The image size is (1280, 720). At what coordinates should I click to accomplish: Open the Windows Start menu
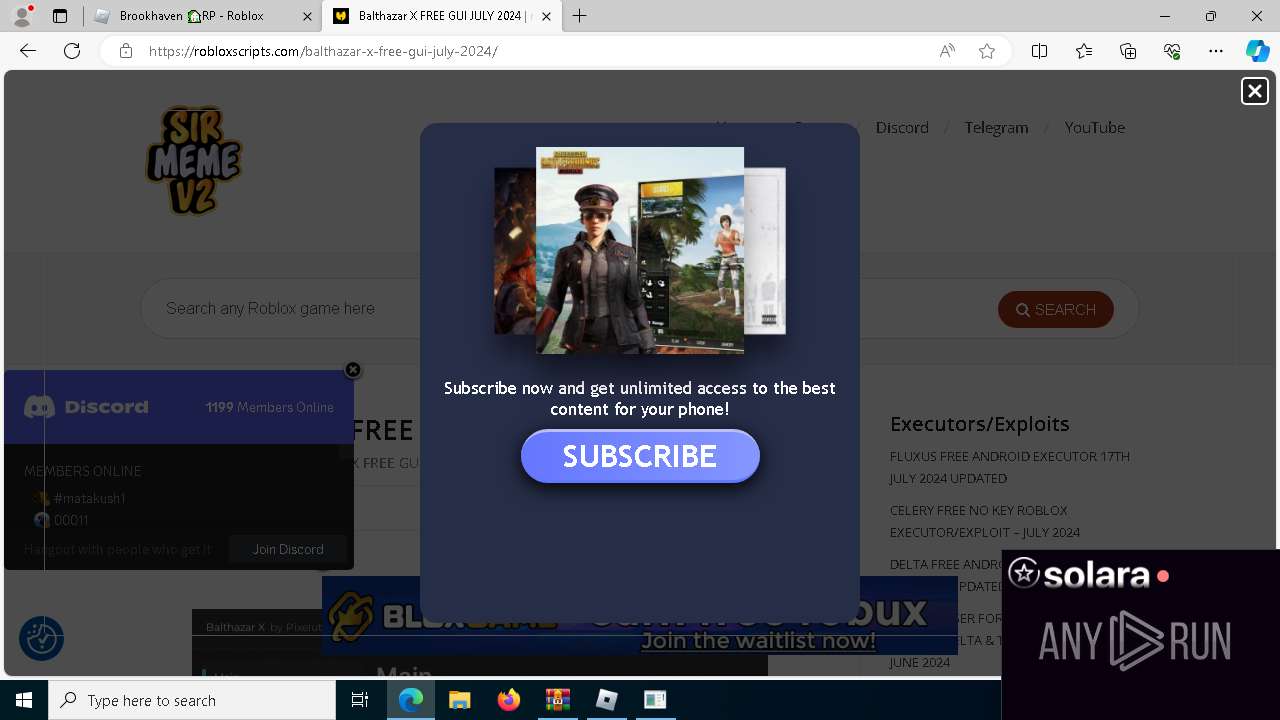tap(24, 700)
